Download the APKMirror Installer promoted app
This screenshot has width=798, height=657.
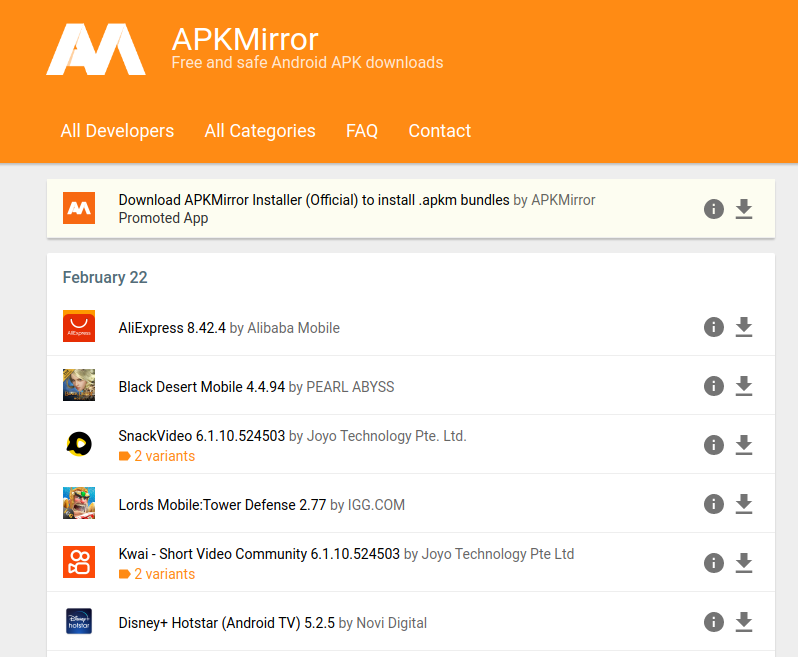[744, 209]
